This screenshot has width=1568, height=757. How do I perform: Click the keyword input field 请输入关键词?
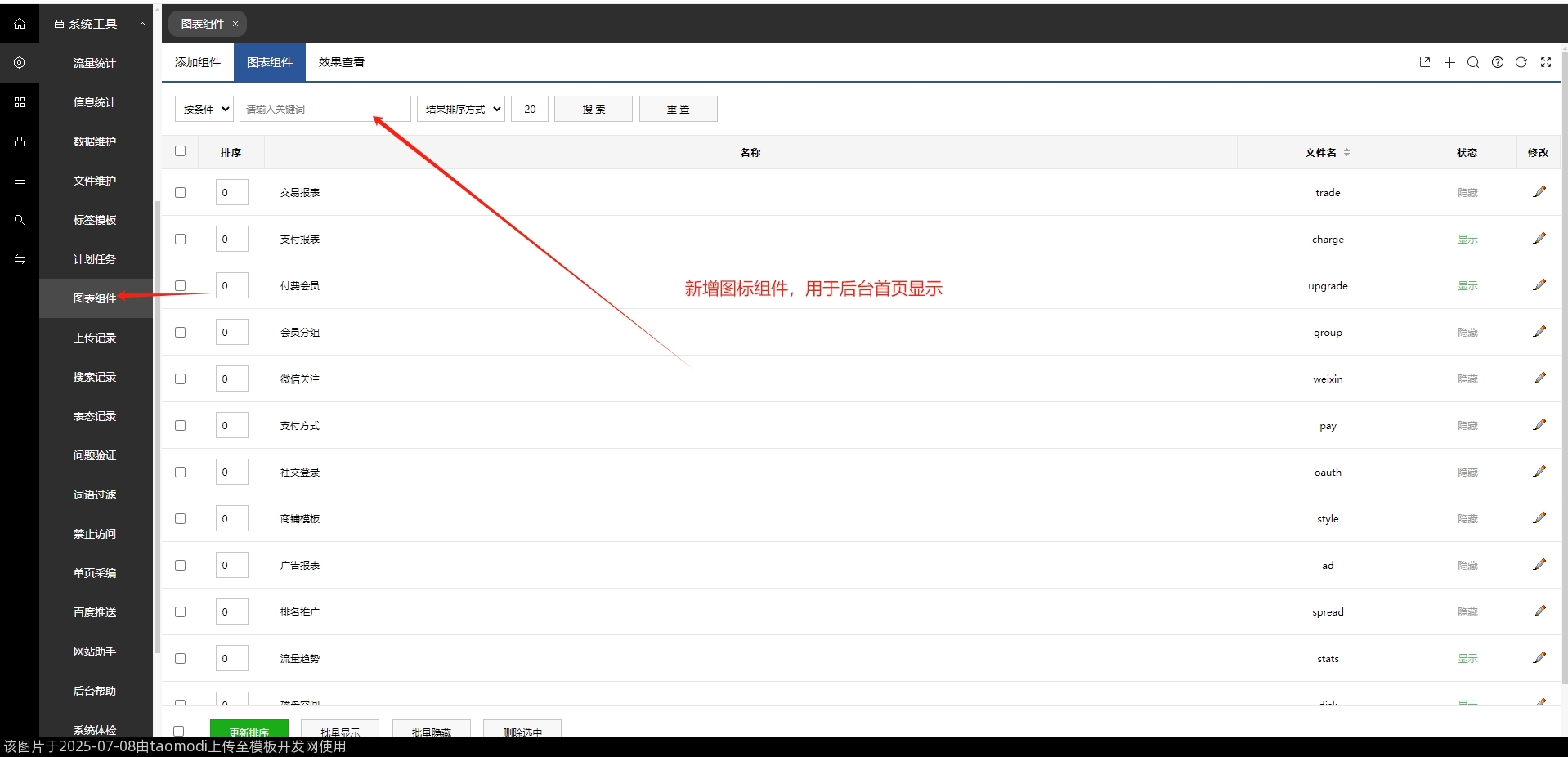point(324,109)
